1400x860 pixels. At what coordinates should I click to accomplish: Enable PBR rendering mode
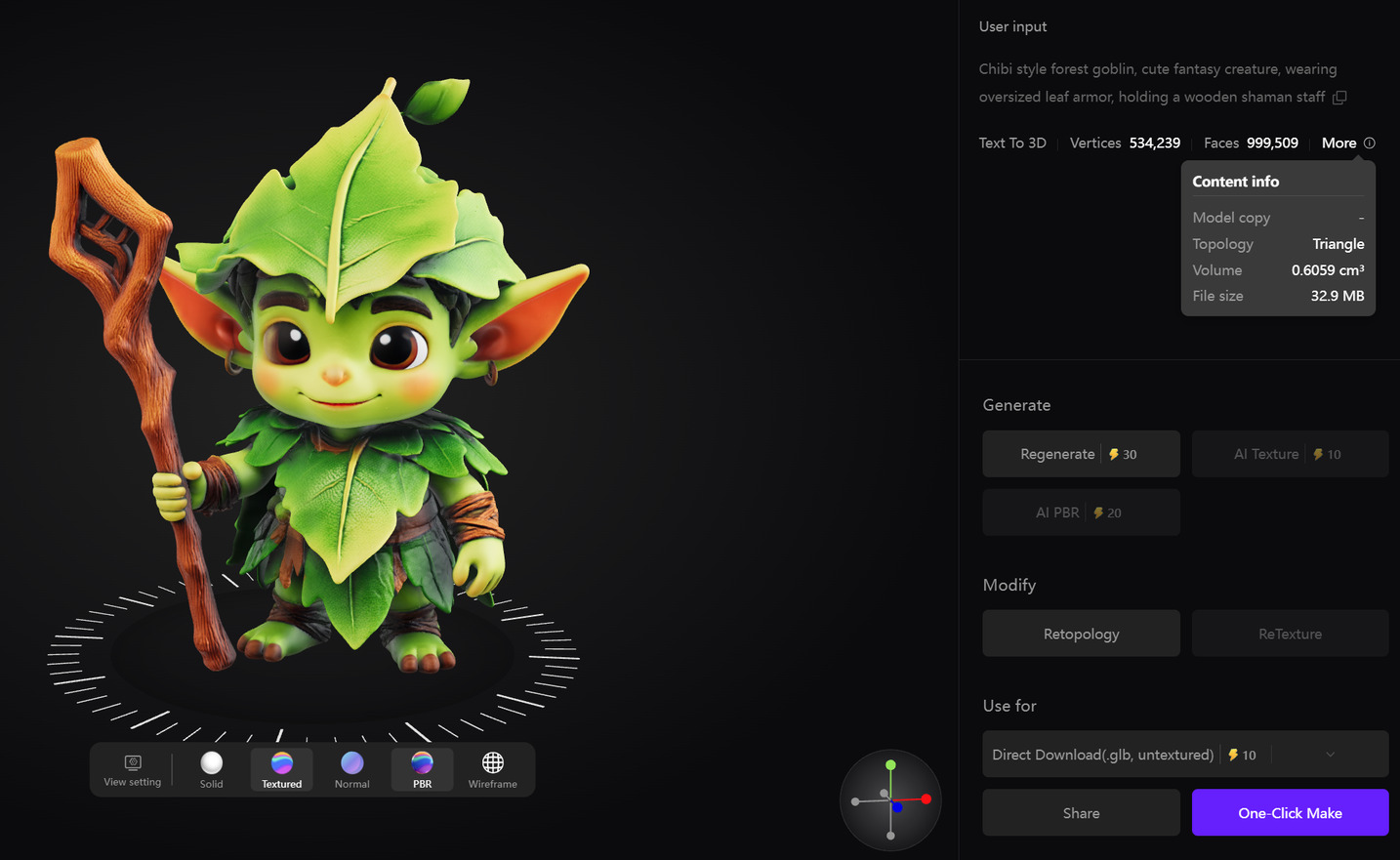pyautogui.click(x=422, y=769)
